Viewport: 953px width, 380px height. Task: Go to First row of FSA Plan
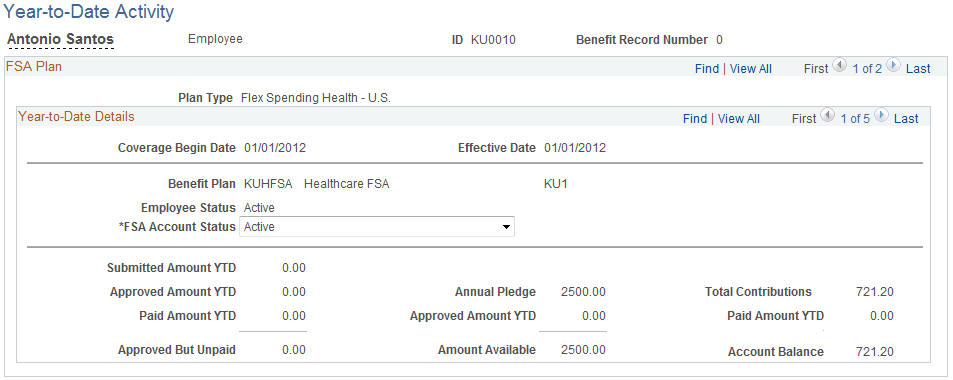(x=816, y=69)
